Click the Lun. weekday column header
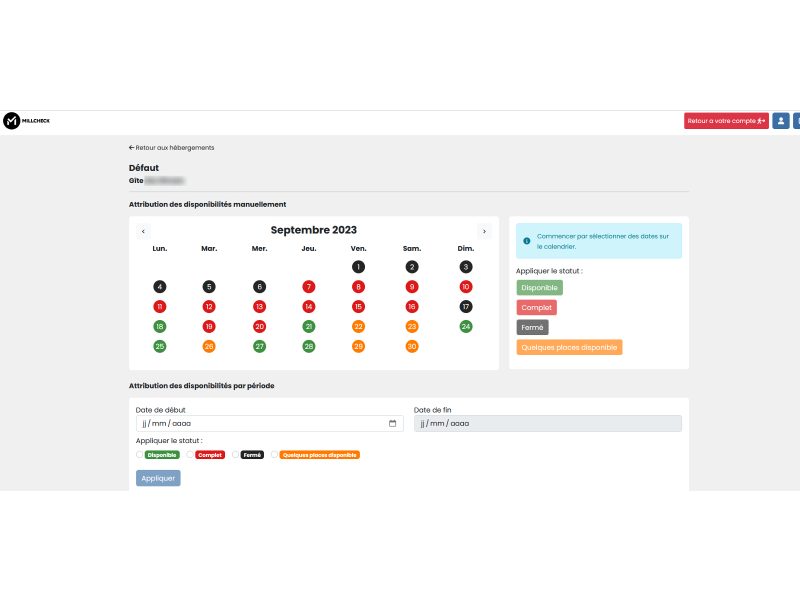800x600 pixels. 160,248
